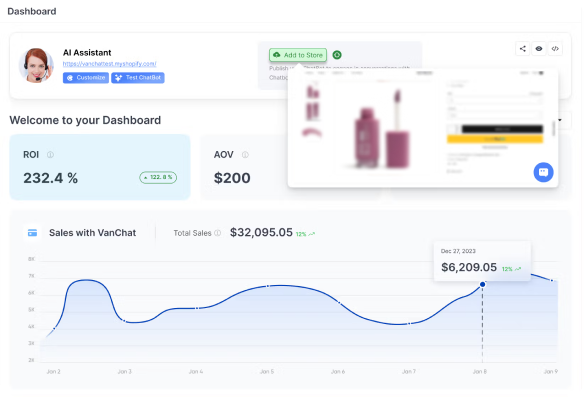Click the Dec 27, 2023 tooltip date
Viewport: 584px width, 397px height.
(458, 251)
